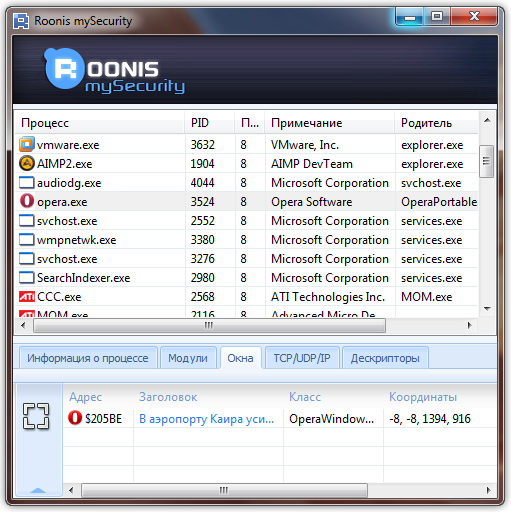
Task: Click the windows panel horizontal scroll thumb
Action: [224, 490]
